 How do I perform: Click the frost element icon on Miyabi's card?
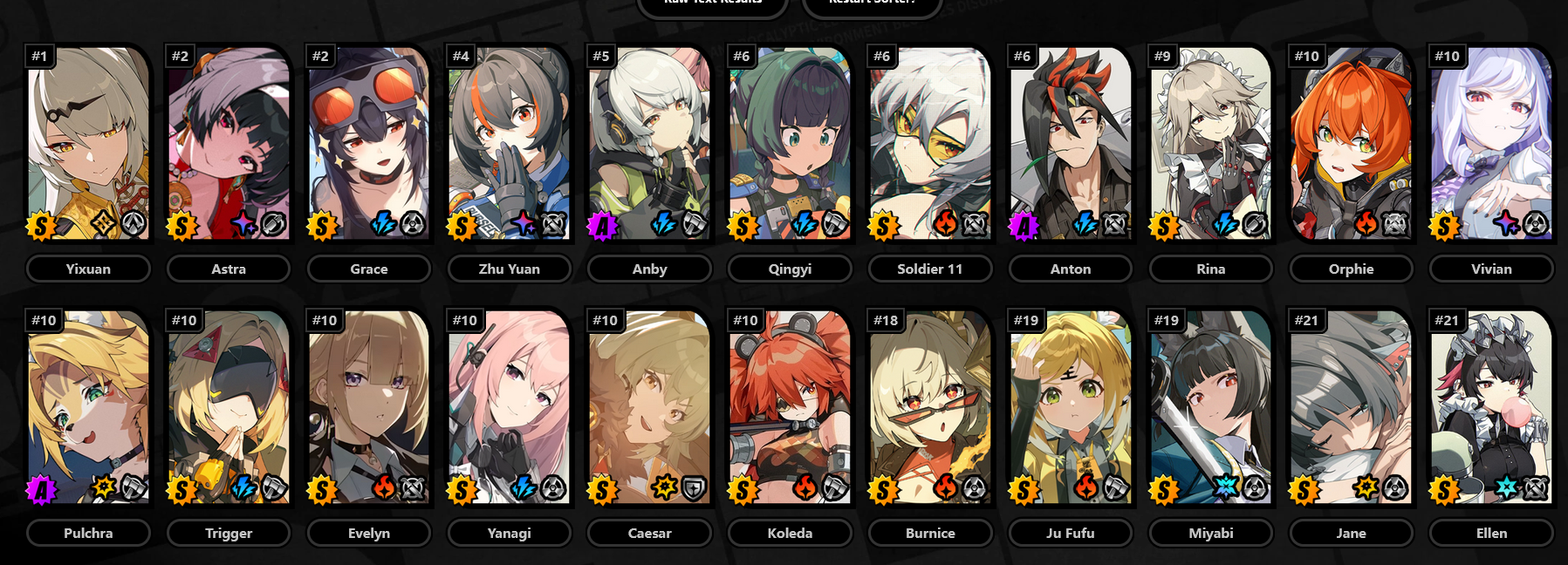[x=1226, y=487]
